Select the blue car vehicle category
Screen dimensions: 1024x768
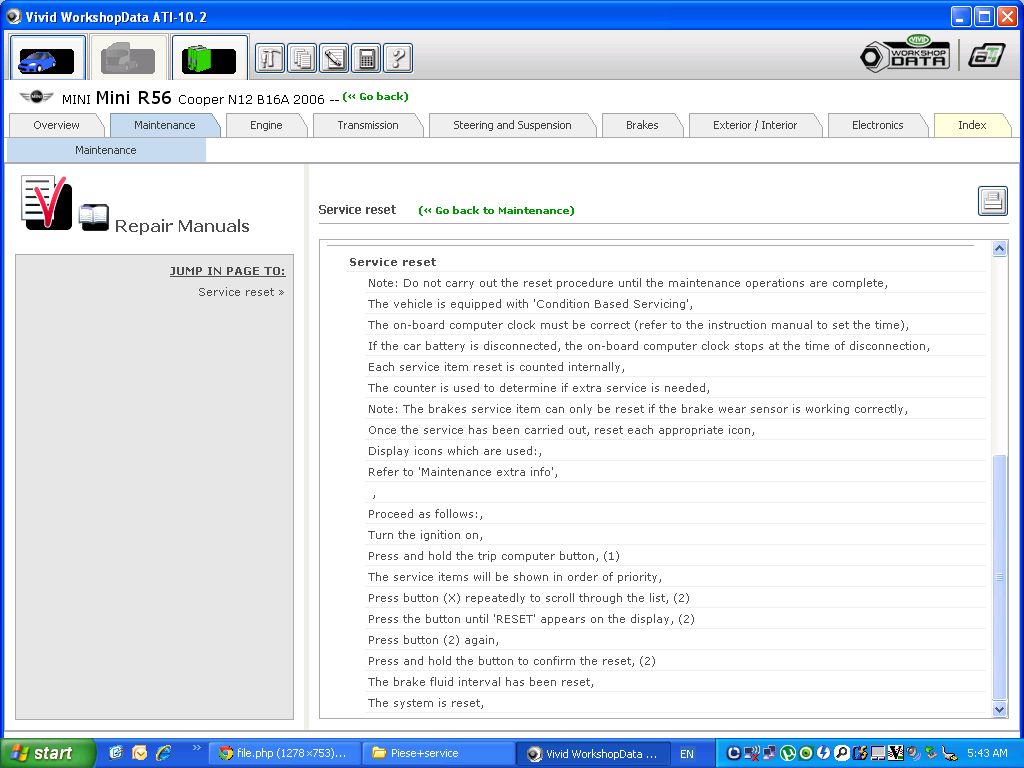[x=47, y=58]
